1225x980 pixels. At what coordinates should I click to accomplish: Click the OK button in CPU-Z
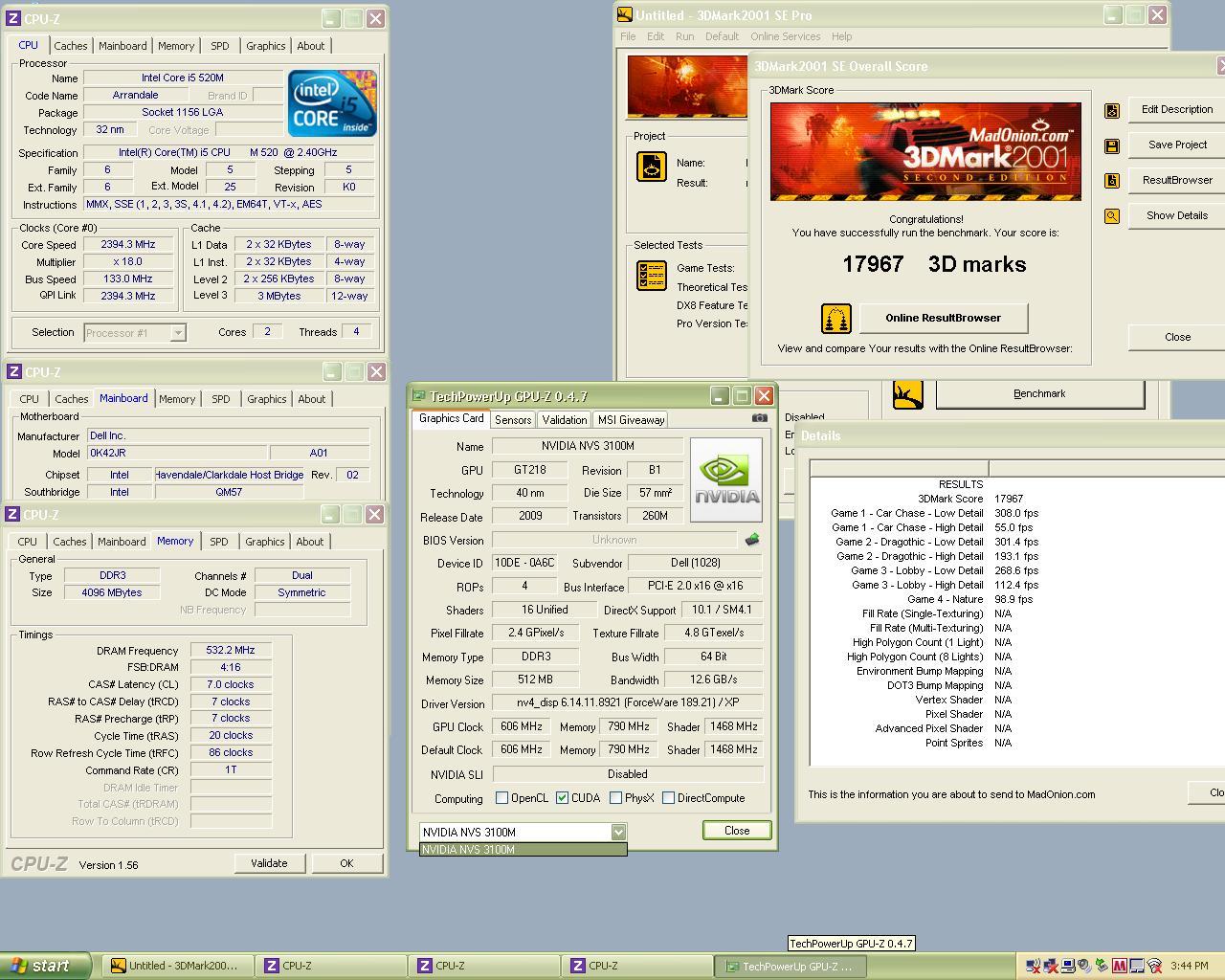tap(346, 863)
